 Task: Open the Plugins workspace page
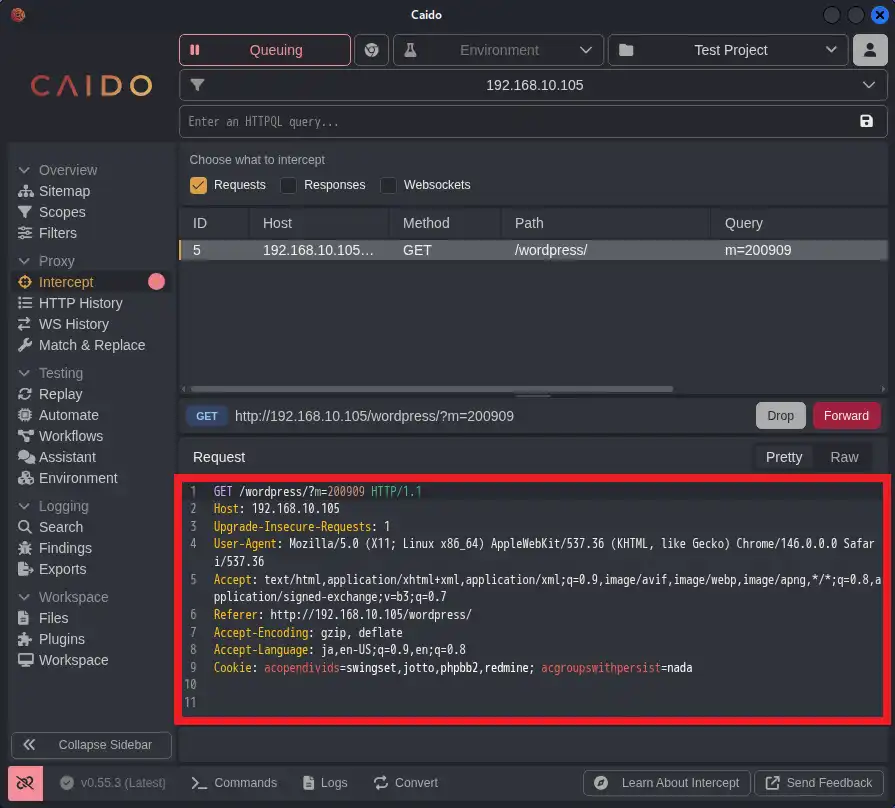61,639
